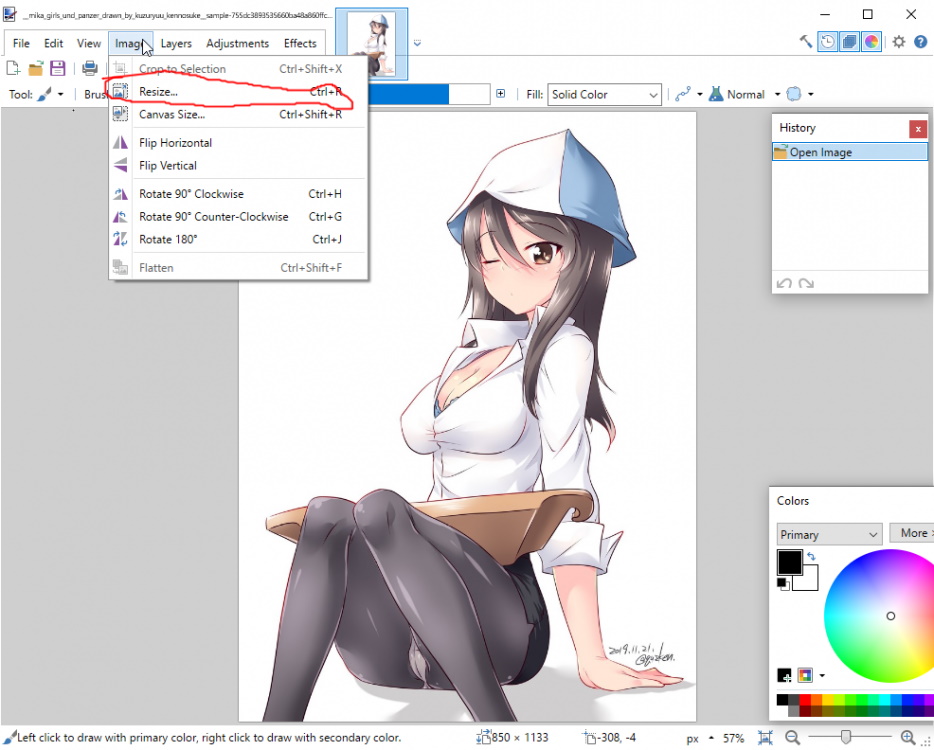
Task: Open the Adjustments menu
Action: (x=237, y=43)
